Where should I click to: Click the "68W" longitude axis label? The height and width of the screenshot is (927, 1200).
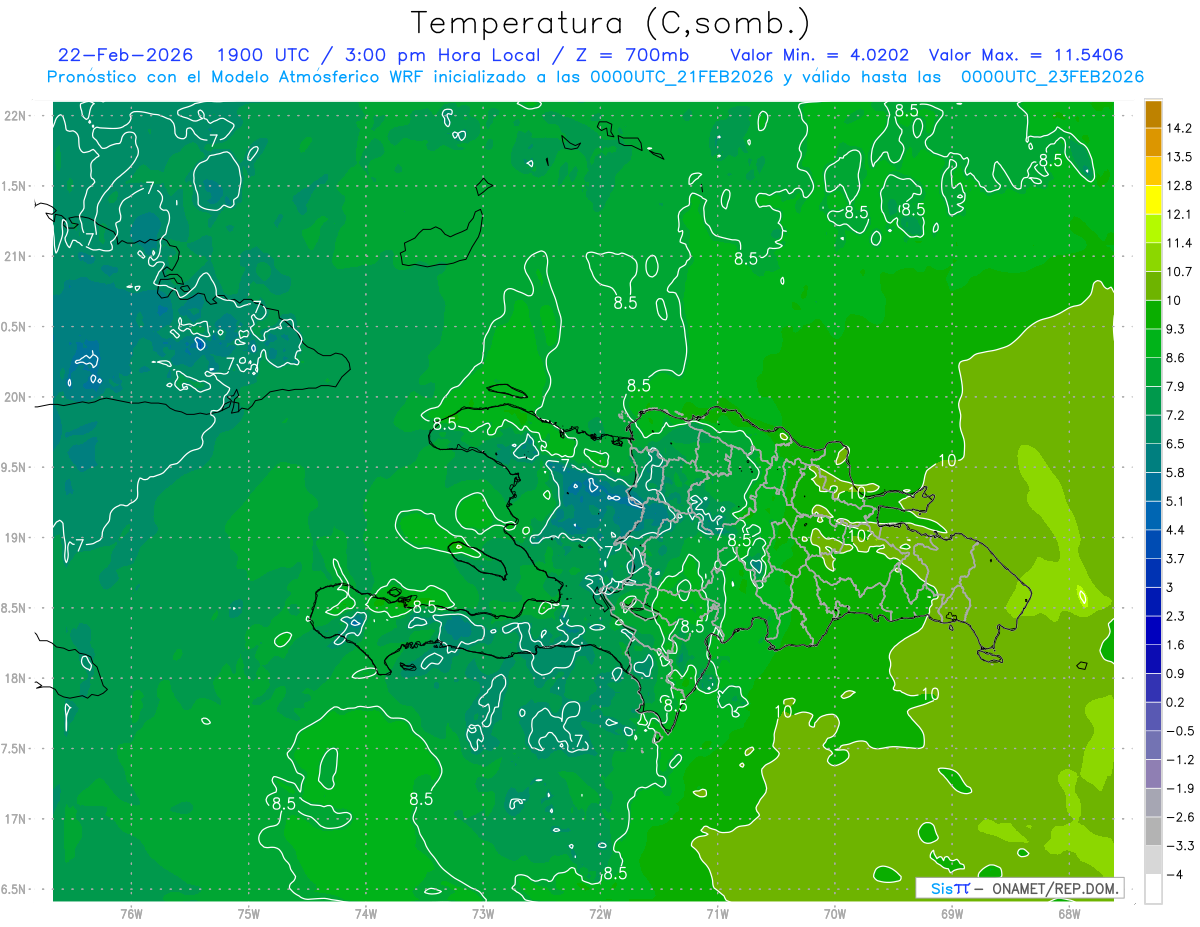pyautogui.click(x=1069, y=914)
